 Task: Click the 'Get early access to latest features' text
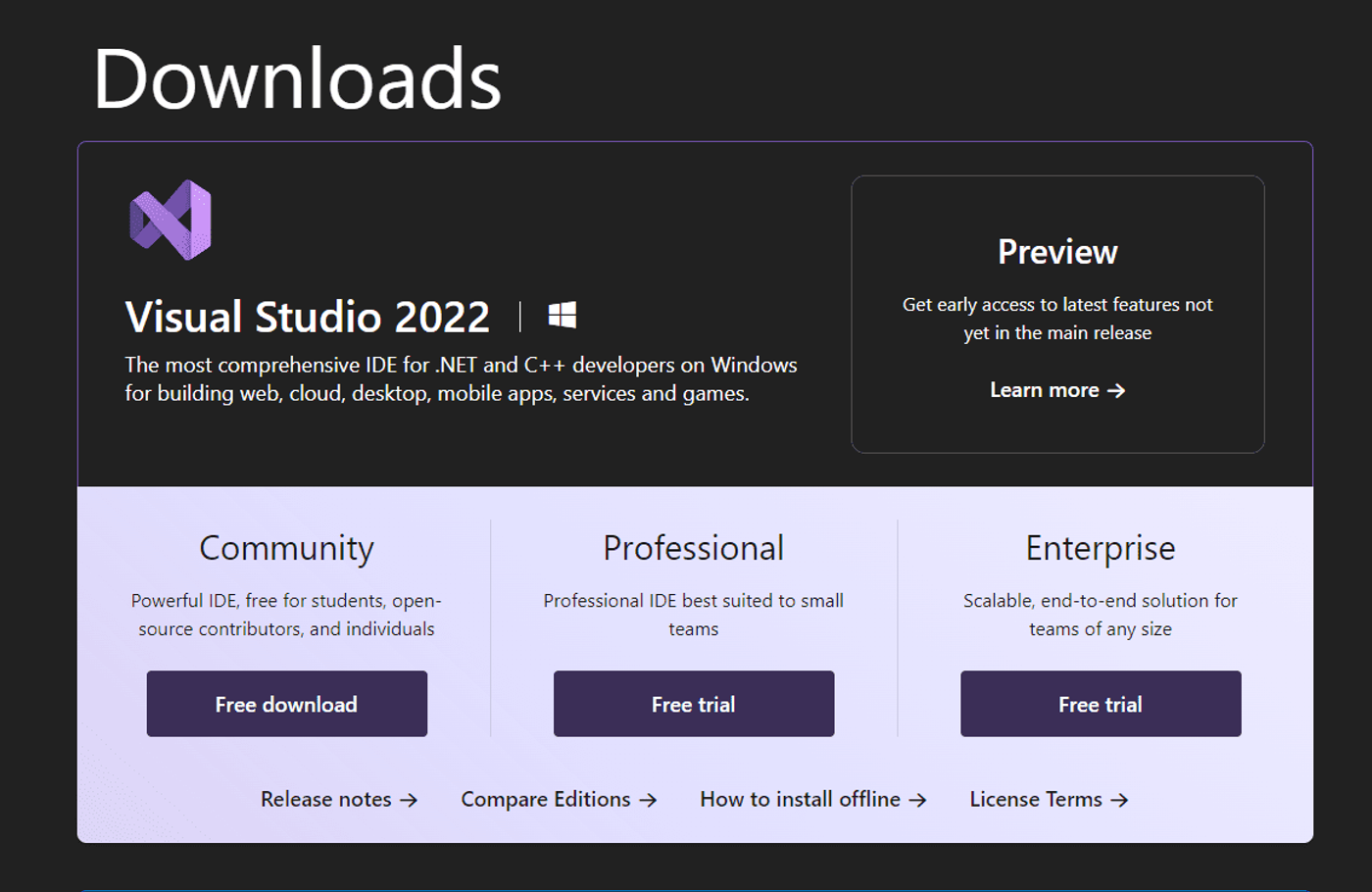(x=1057, y=319)
